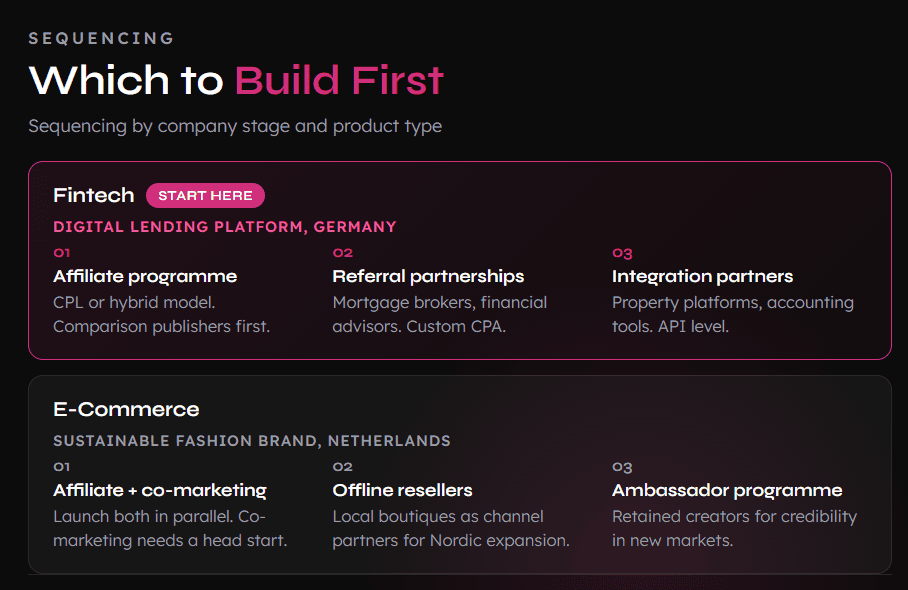The width and height of the screenshot is (908, 590).
Task: Click the Which to Build First title
Action: (236, 80)
